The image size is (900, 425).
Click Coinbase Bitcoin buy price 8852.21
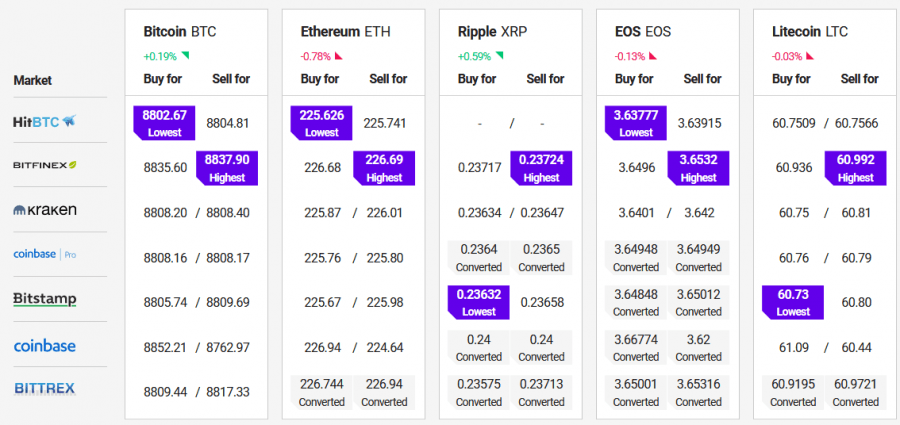click(165, 347)
